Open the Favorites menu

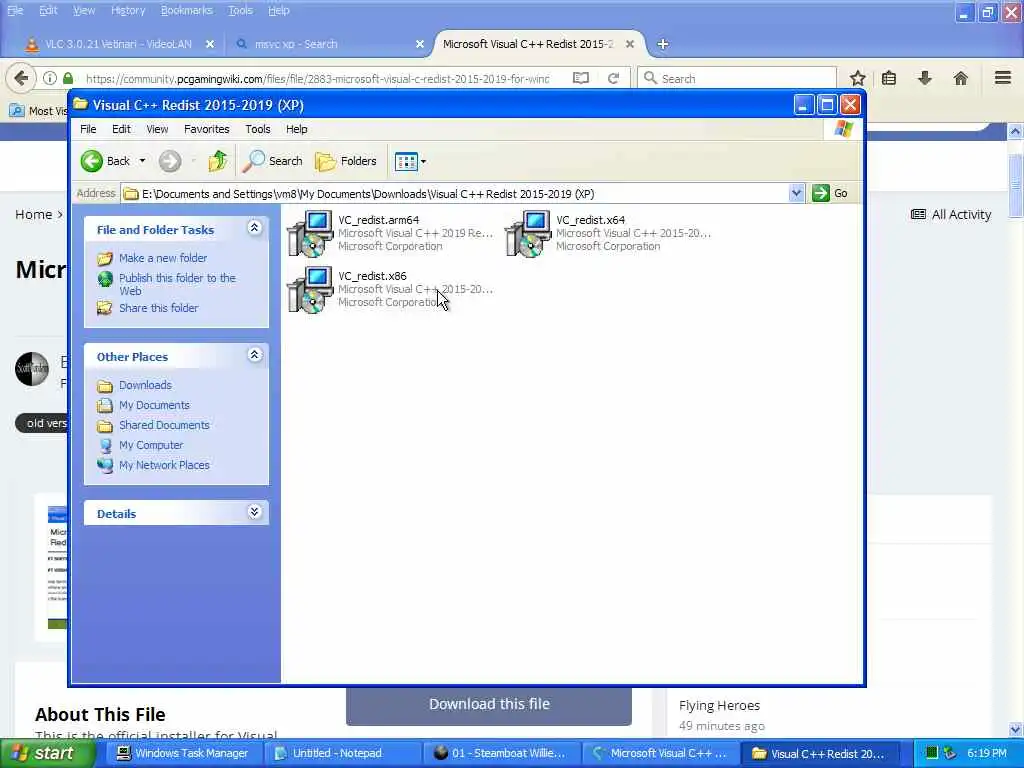tap(206, 129)
